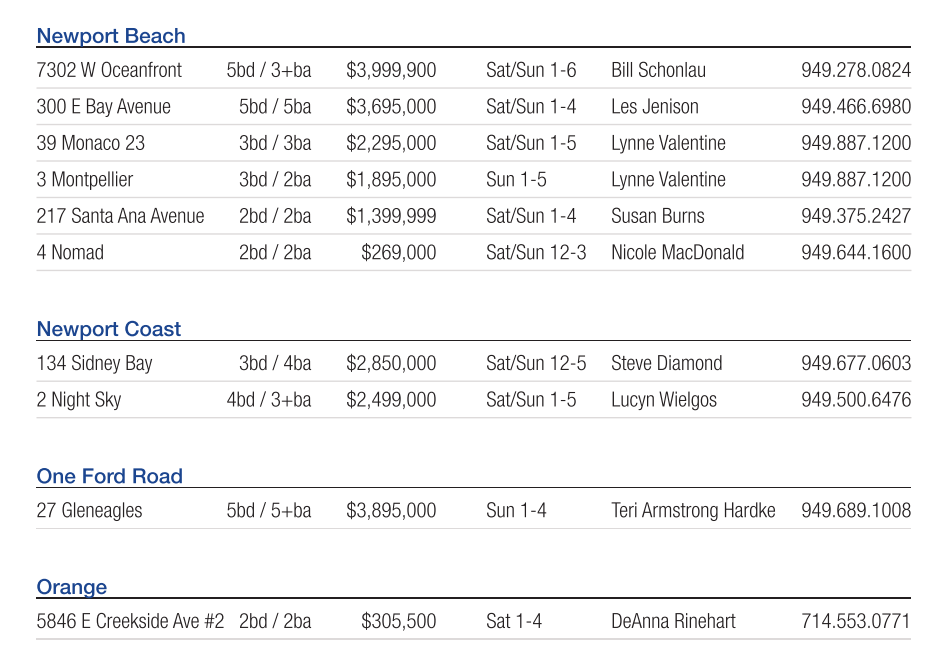Select agent name Bill Schonlau
The image size is (946, 649).
point(658,70)
